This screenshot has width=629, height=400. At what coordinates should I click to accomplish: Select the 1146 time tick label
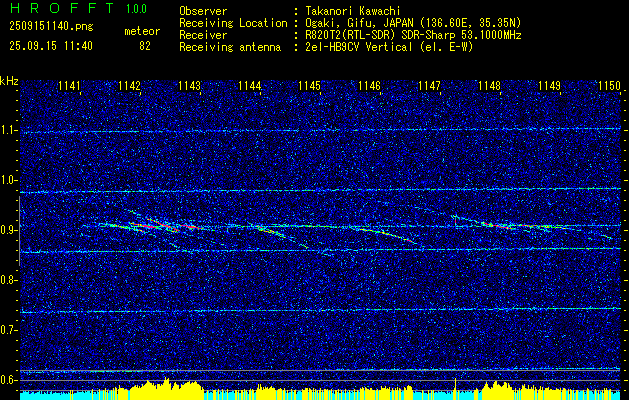[369, 86]
